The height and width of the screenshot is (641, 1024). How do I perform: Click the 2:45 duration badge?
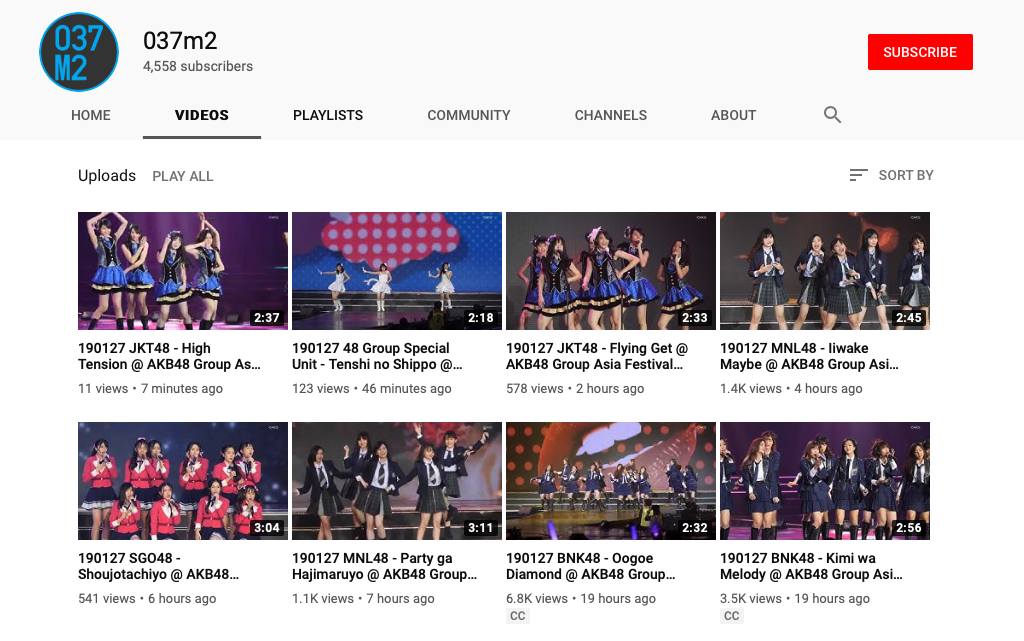pyautogui.click(x=909, y=318)
